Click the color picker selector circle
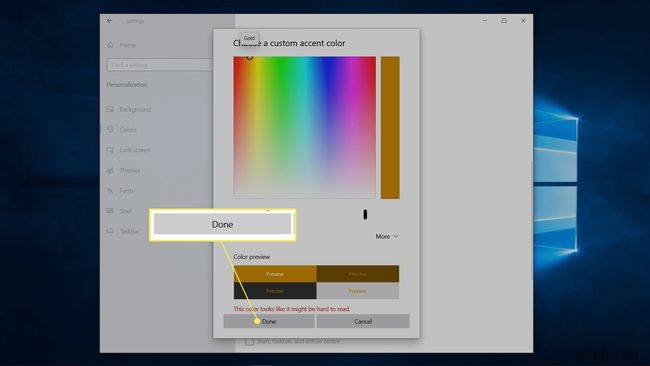 (x=250, y=57)
